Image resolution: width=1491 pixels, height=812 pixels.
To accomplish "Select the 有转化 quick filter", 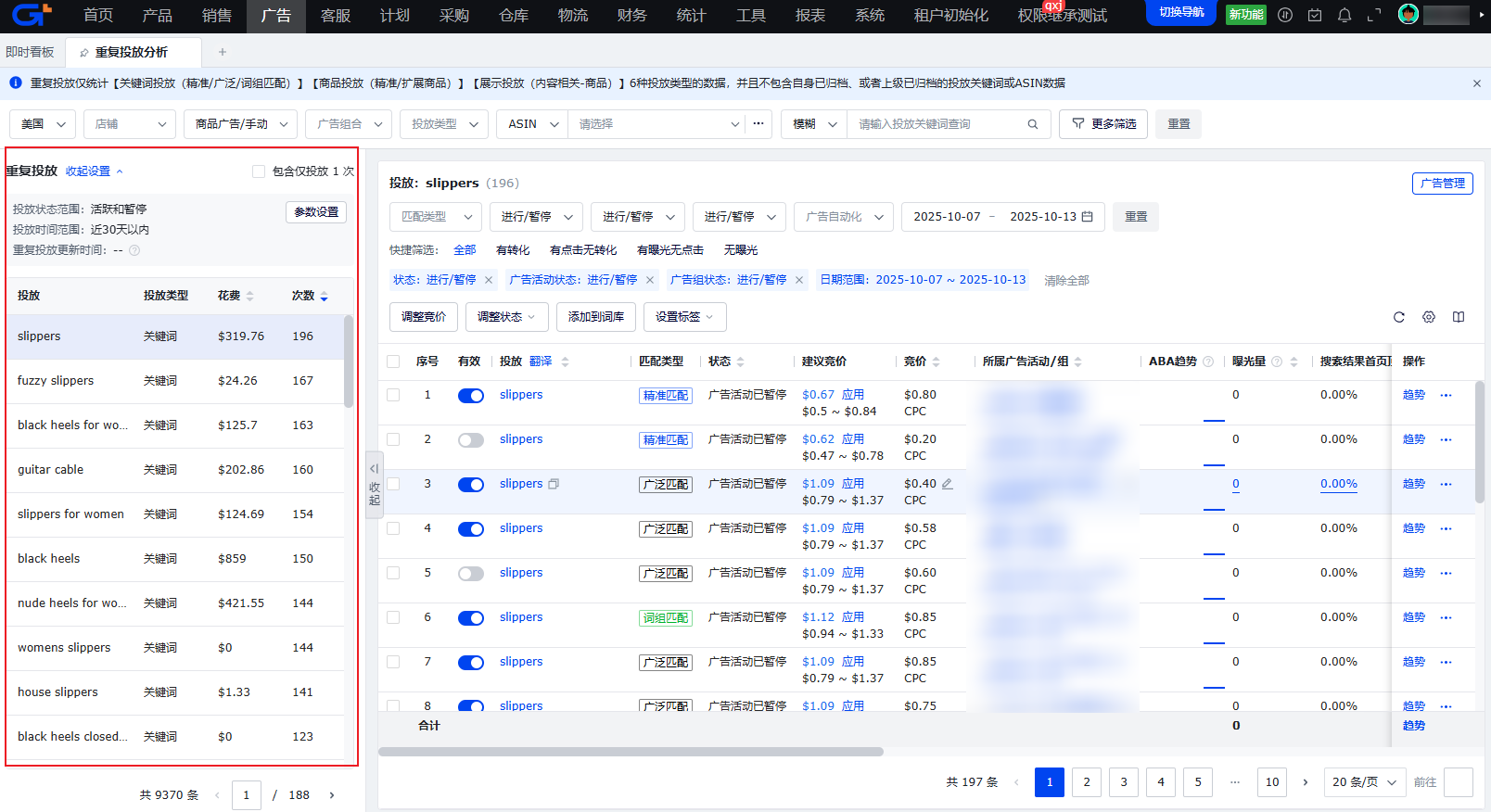I will coord(513,250).
